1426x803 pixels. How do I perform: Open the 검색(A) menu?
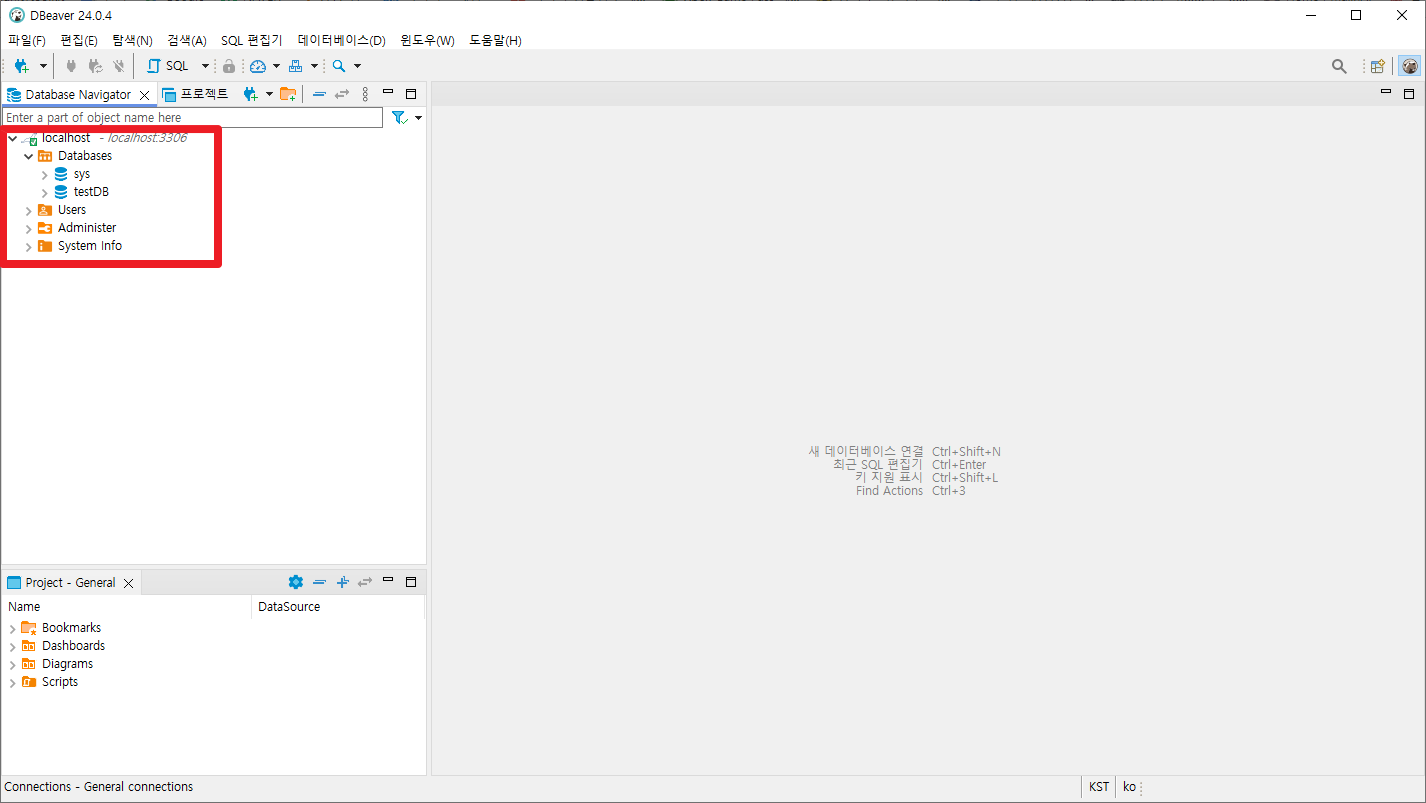pos(187,41)
